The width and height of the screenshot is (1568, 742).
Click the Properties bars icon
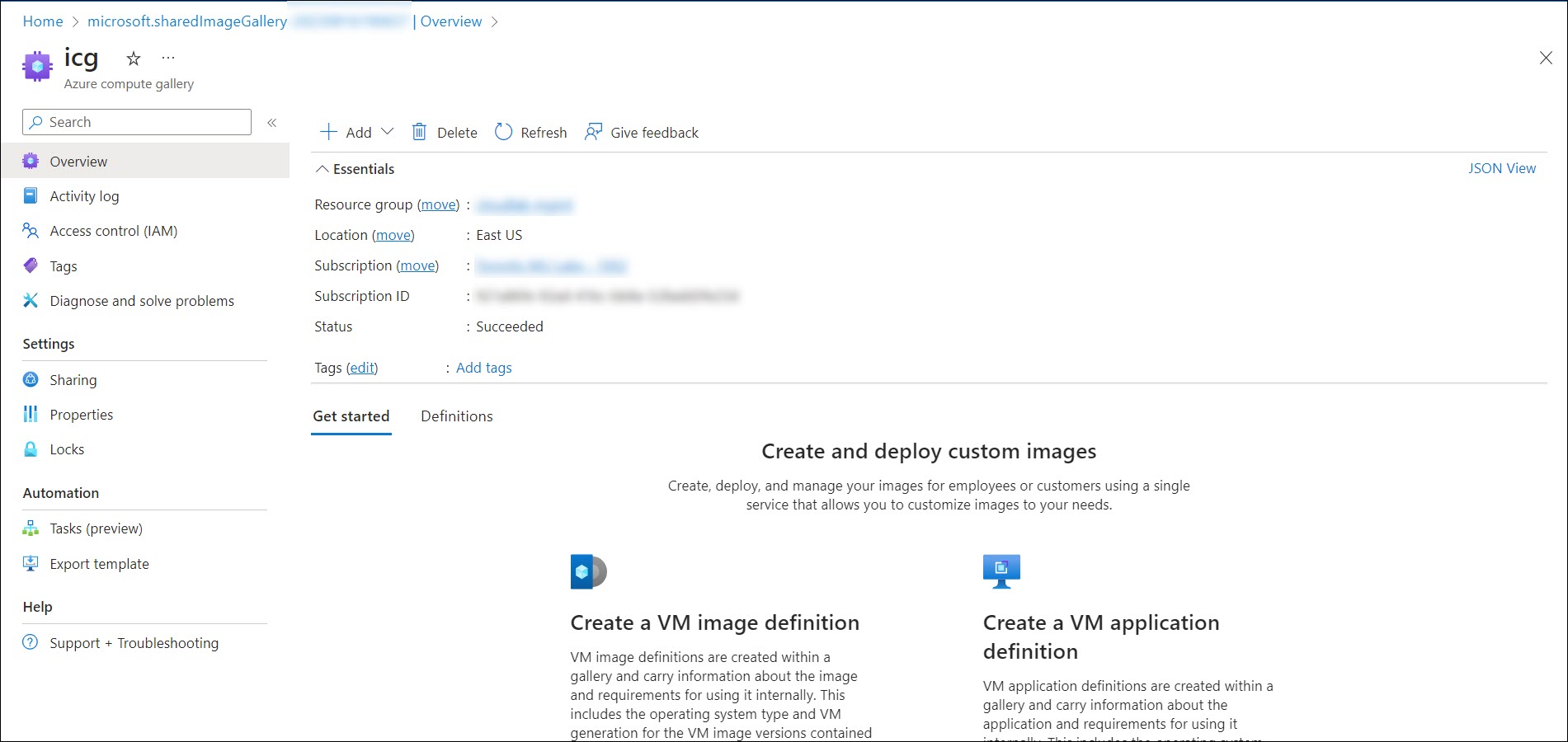click(x=31, y=414)
